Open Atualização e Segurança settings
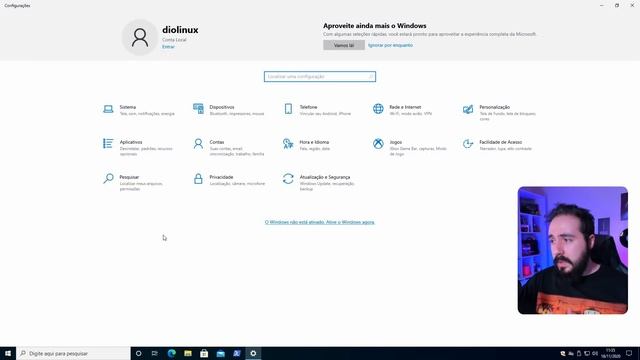 coord(318,182)
